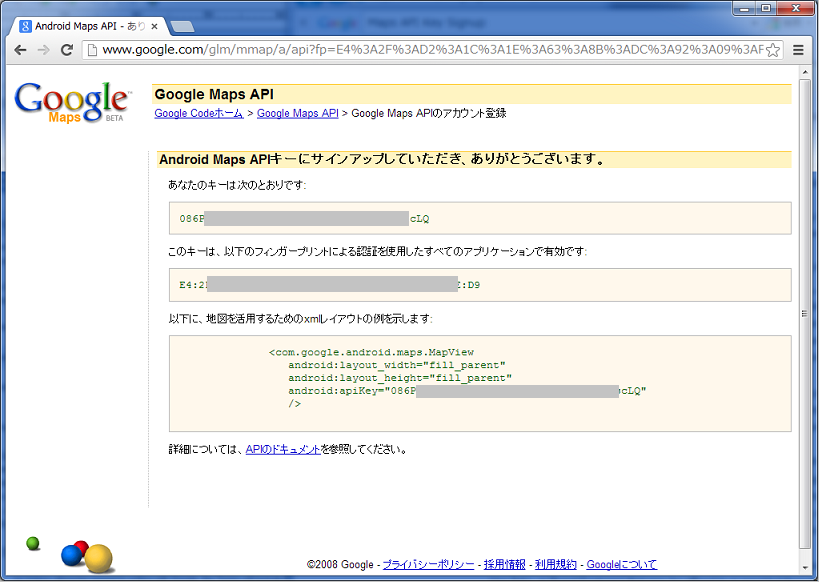Click the あなたのキーは次のとおりです text
Viewport: 819px width, 582px height.
[x=237, y=185]
